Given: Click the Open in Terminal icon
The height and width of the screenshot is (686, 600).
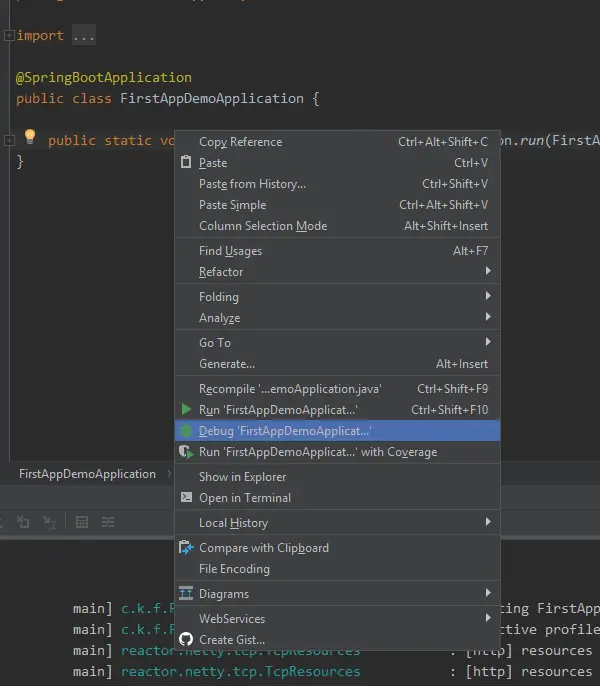Looking at the screenshot, I should pos(186,497).
